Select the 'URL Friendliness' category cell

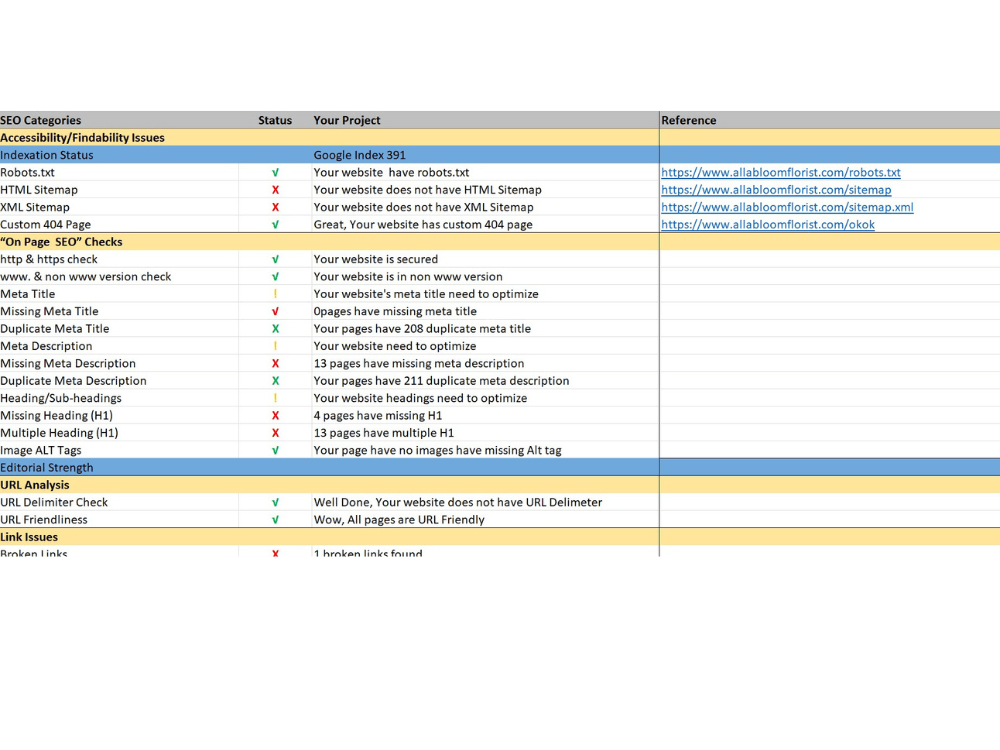119,519
